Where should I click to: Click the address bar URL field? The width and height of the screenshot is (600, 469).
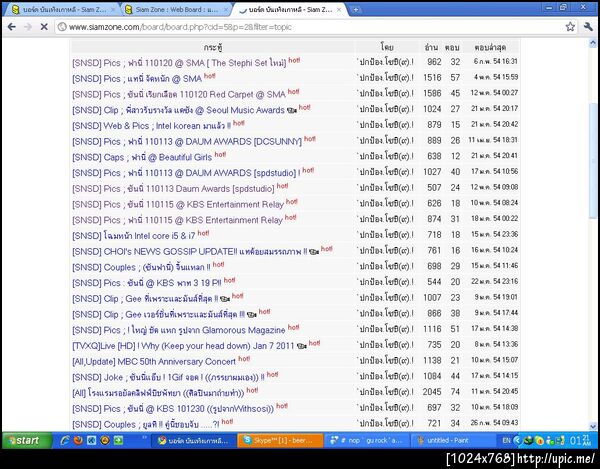(x=310, y=27)
